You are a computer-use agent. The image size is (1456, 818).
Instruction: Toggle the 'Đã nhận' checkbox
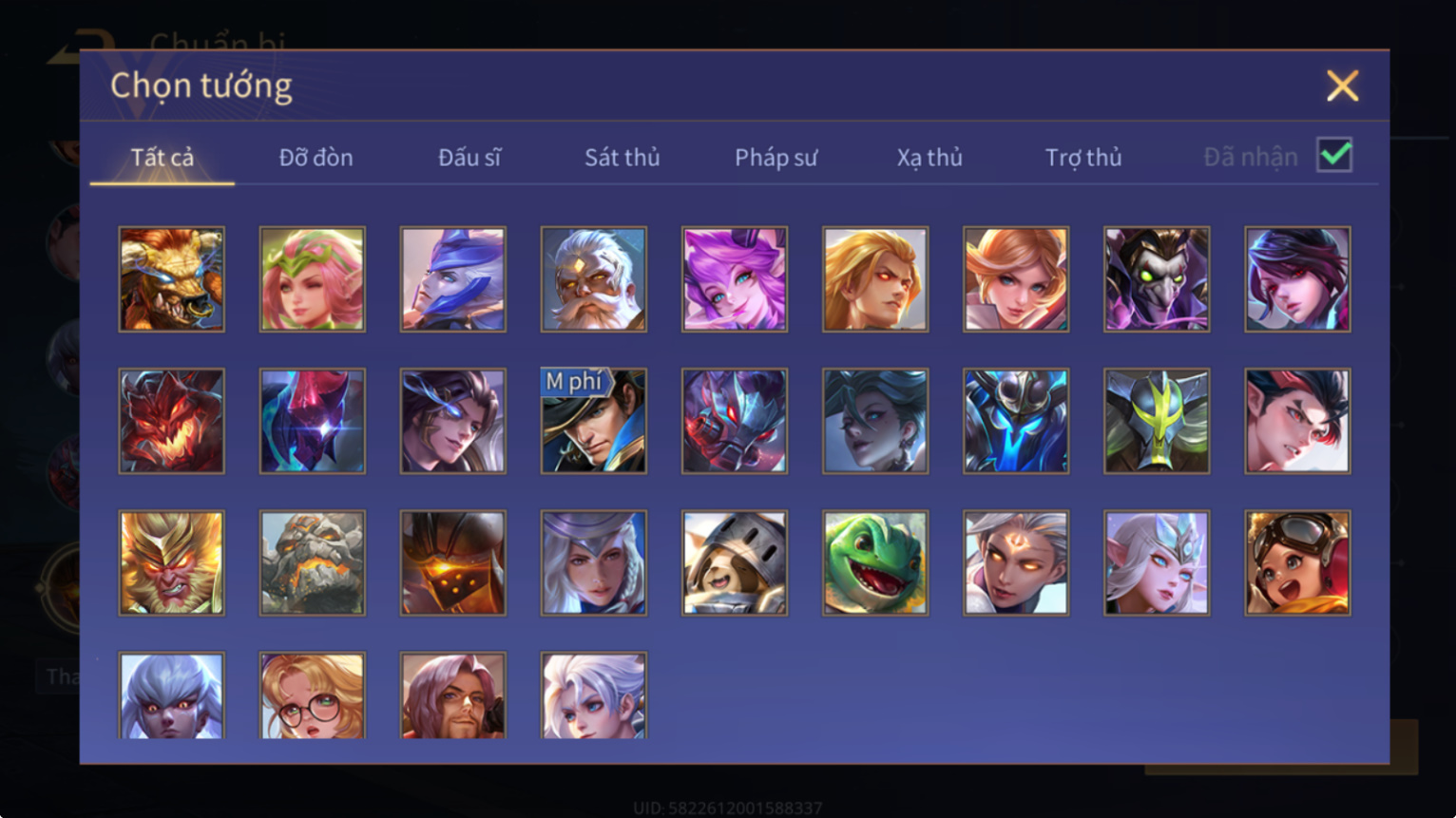1334,155
